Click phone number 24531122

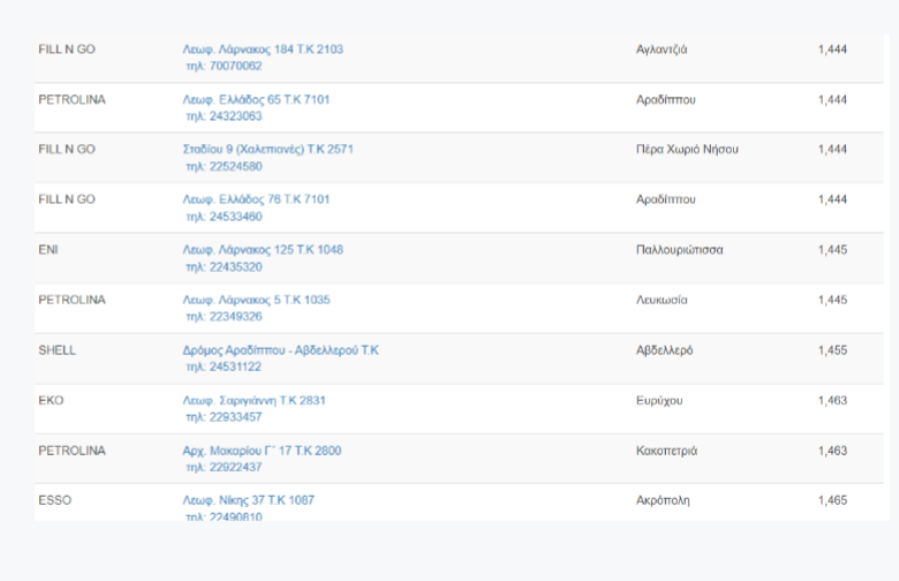[223, 367]
